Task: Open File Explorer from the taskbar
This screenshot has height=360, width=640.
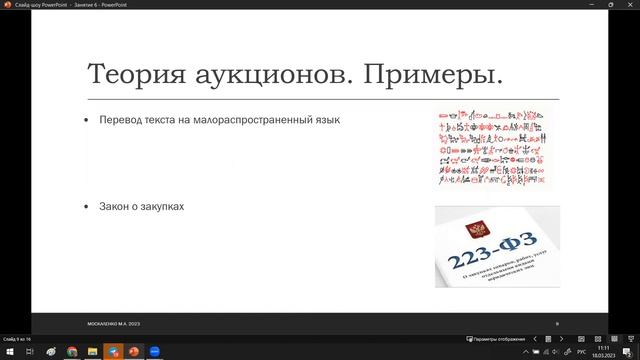Action: (x=93, y=351)
